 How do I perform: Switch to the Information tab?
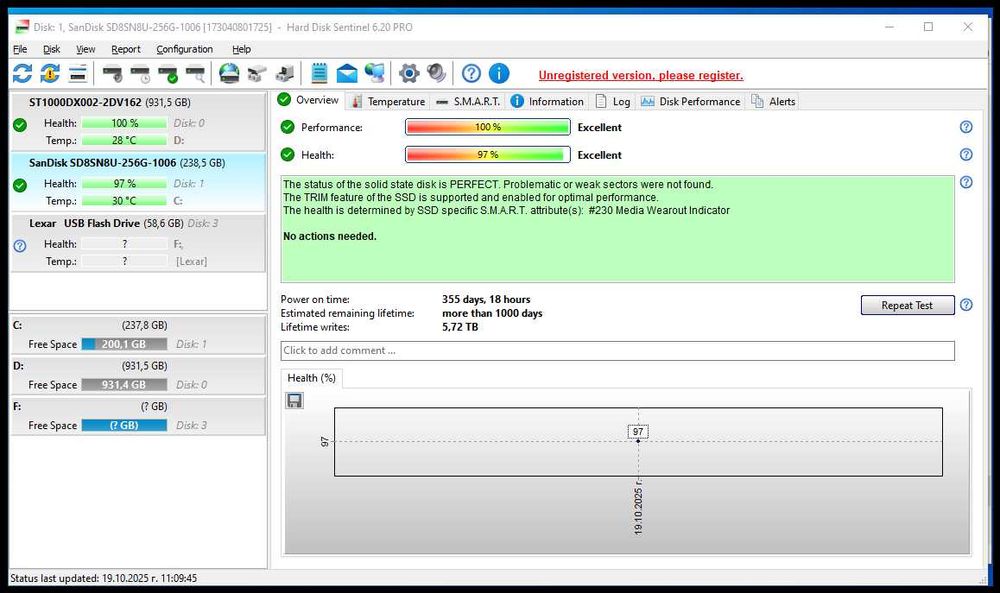(547, 101)
